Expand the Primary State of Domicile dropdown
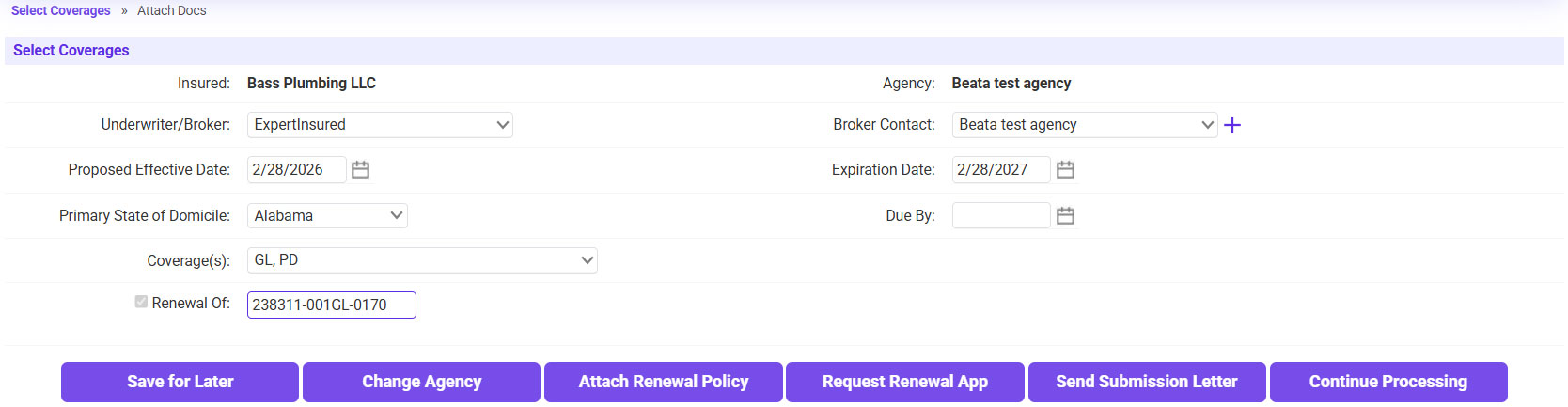The width and height of the screenshot is (1568, 407). pos(327,216)
